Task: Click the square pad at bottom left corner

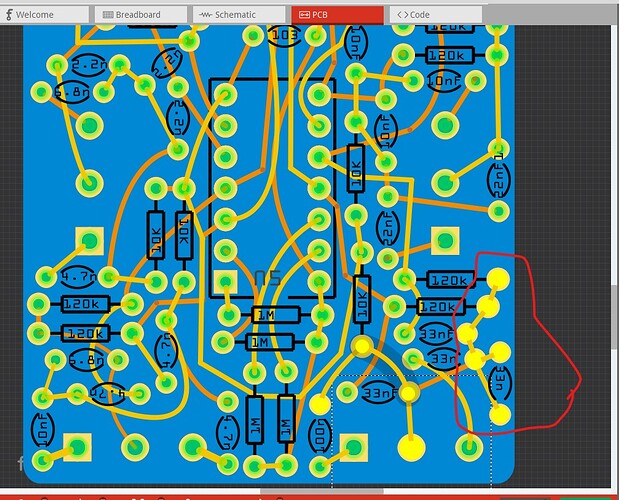Action: pos(76,444)
